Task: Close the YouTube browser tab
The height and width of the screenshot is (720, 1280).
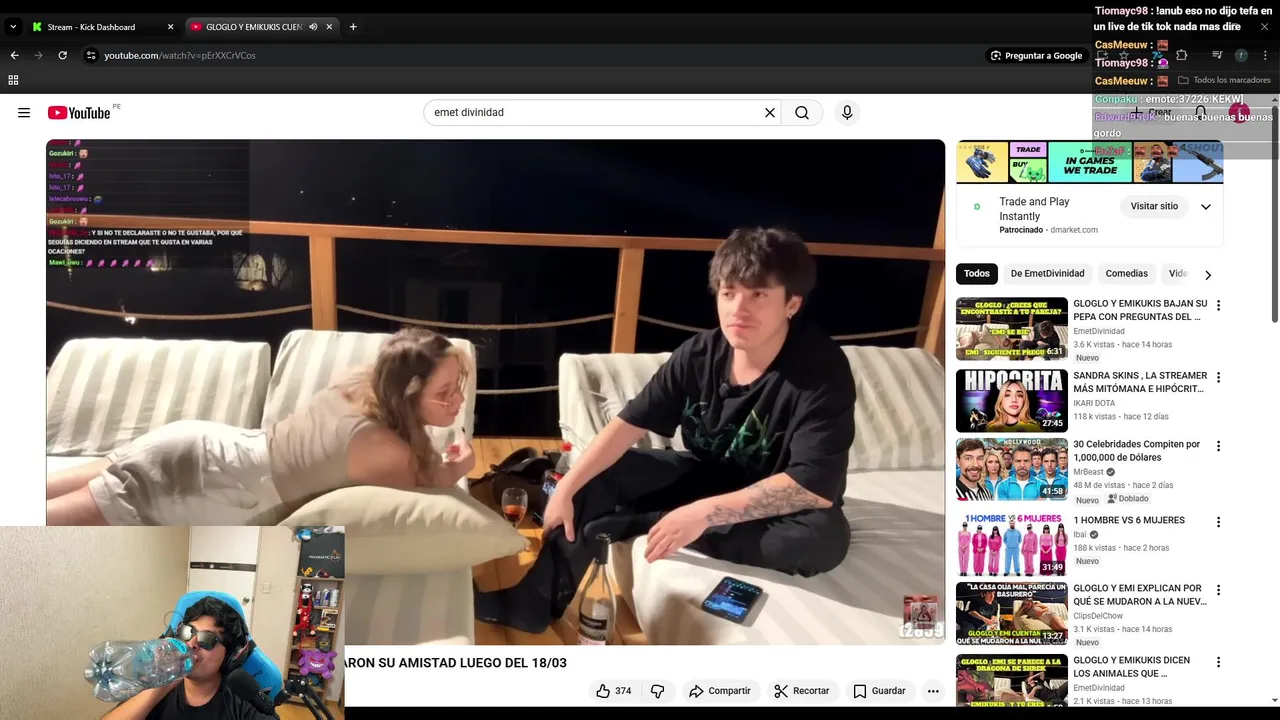Action: (329, 27)
